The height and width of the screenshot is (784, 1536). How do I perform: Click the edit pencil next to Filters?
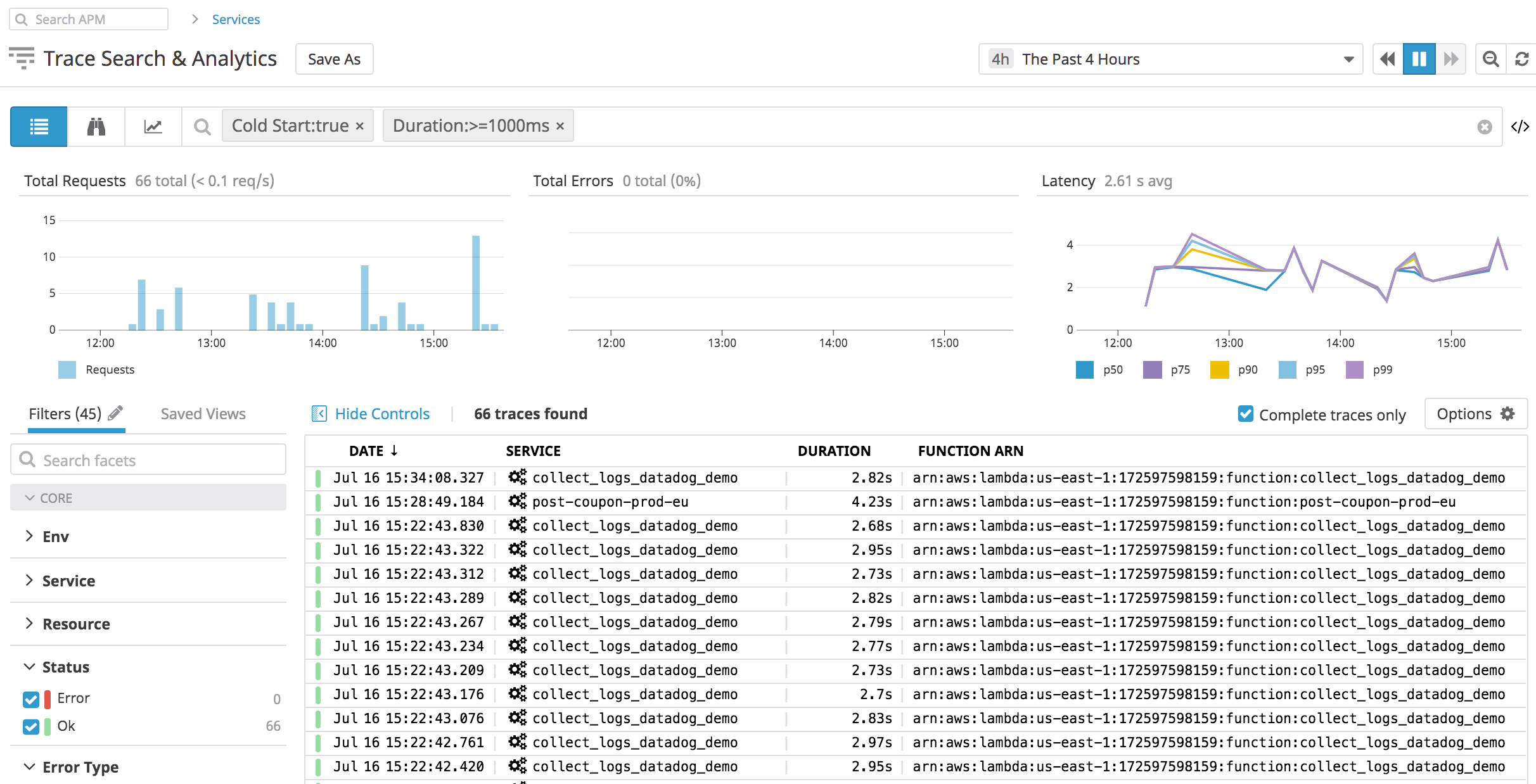tap(115, 412)
